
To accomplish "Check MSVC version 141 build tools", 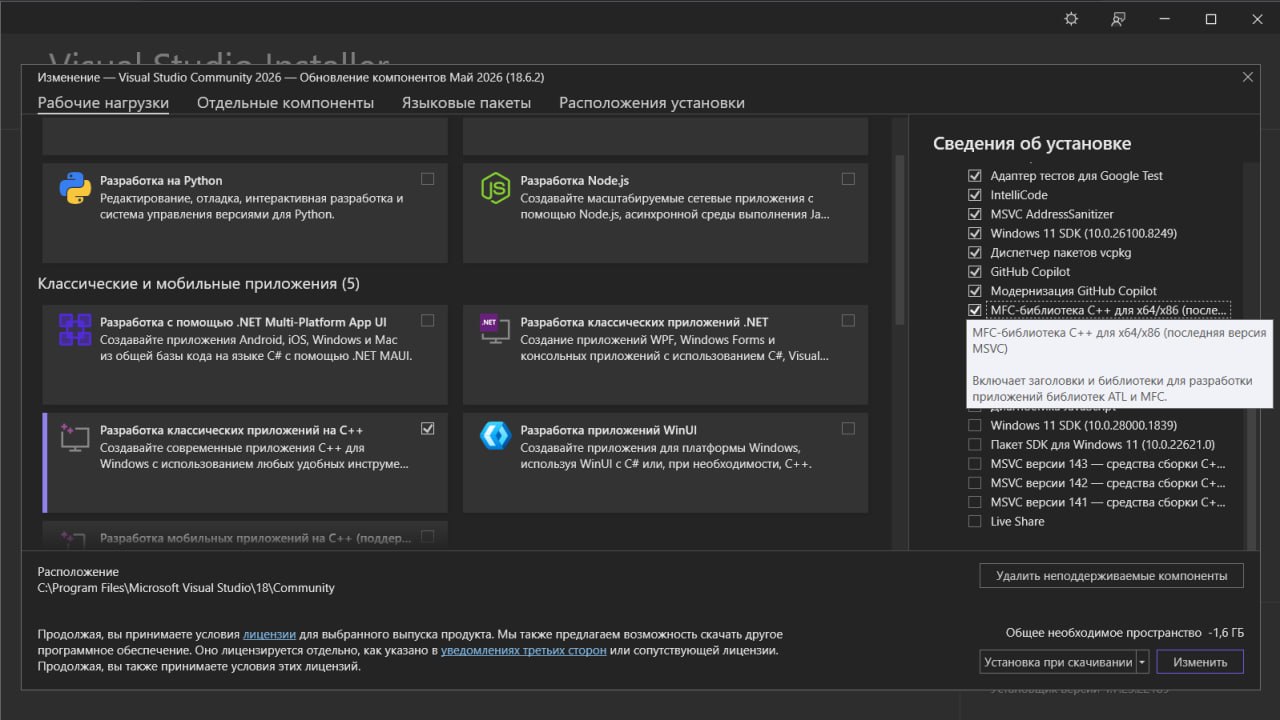I will (x=975, y=502).
